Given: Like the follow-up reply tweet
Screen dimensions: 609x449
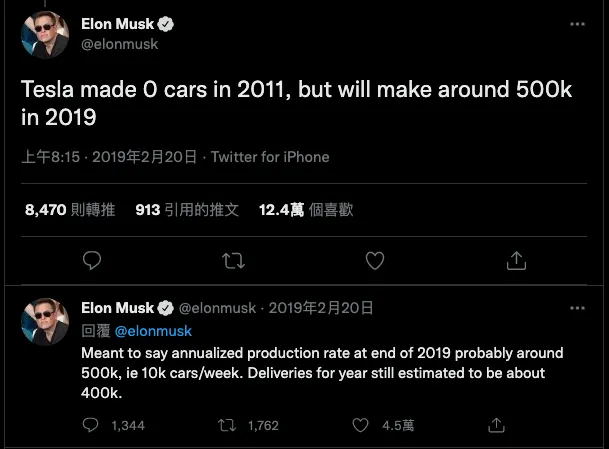Looking at the screenshot, I should pyautogui.click(x=362, y=425).
